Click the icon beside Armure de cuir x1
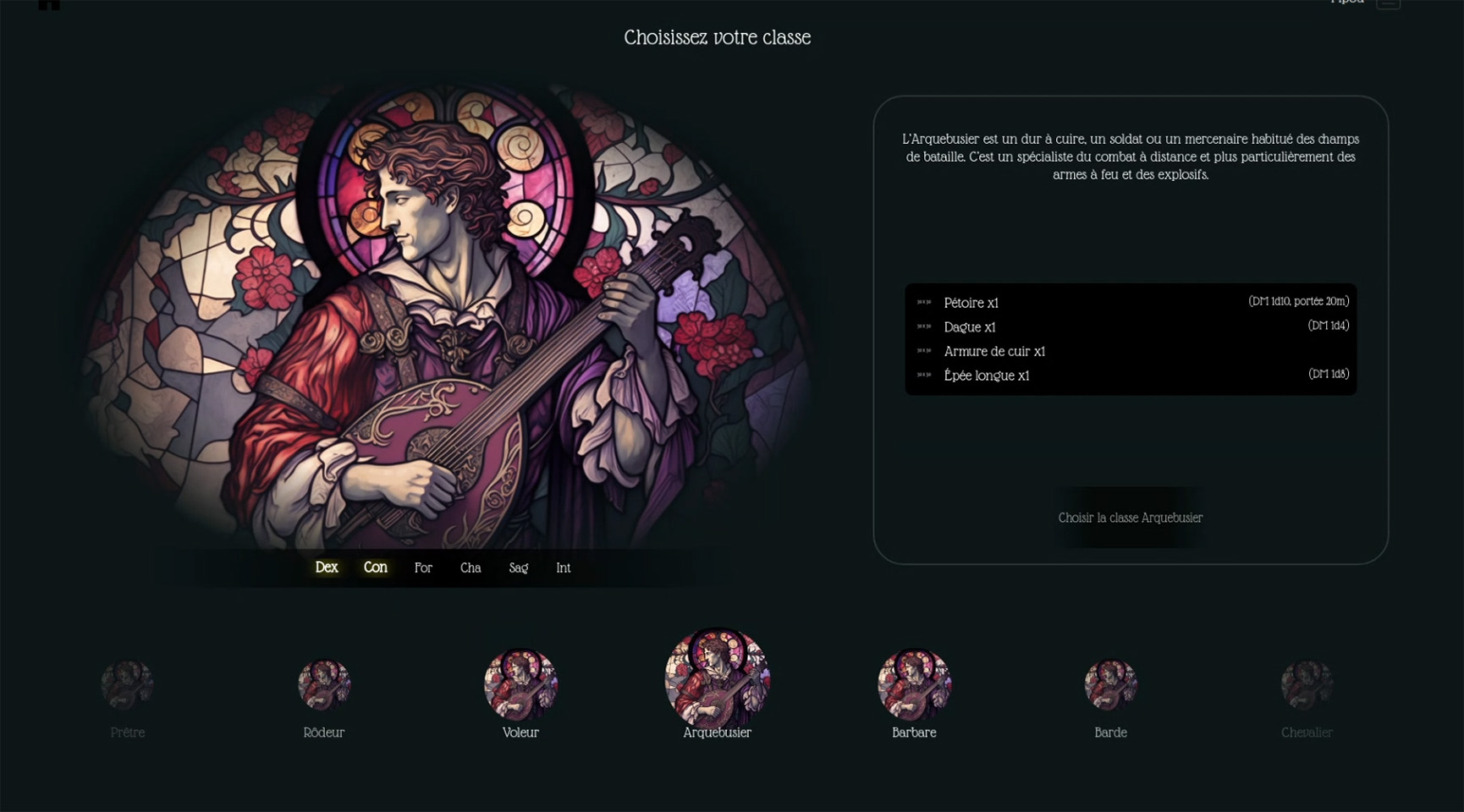 [924, 351]
